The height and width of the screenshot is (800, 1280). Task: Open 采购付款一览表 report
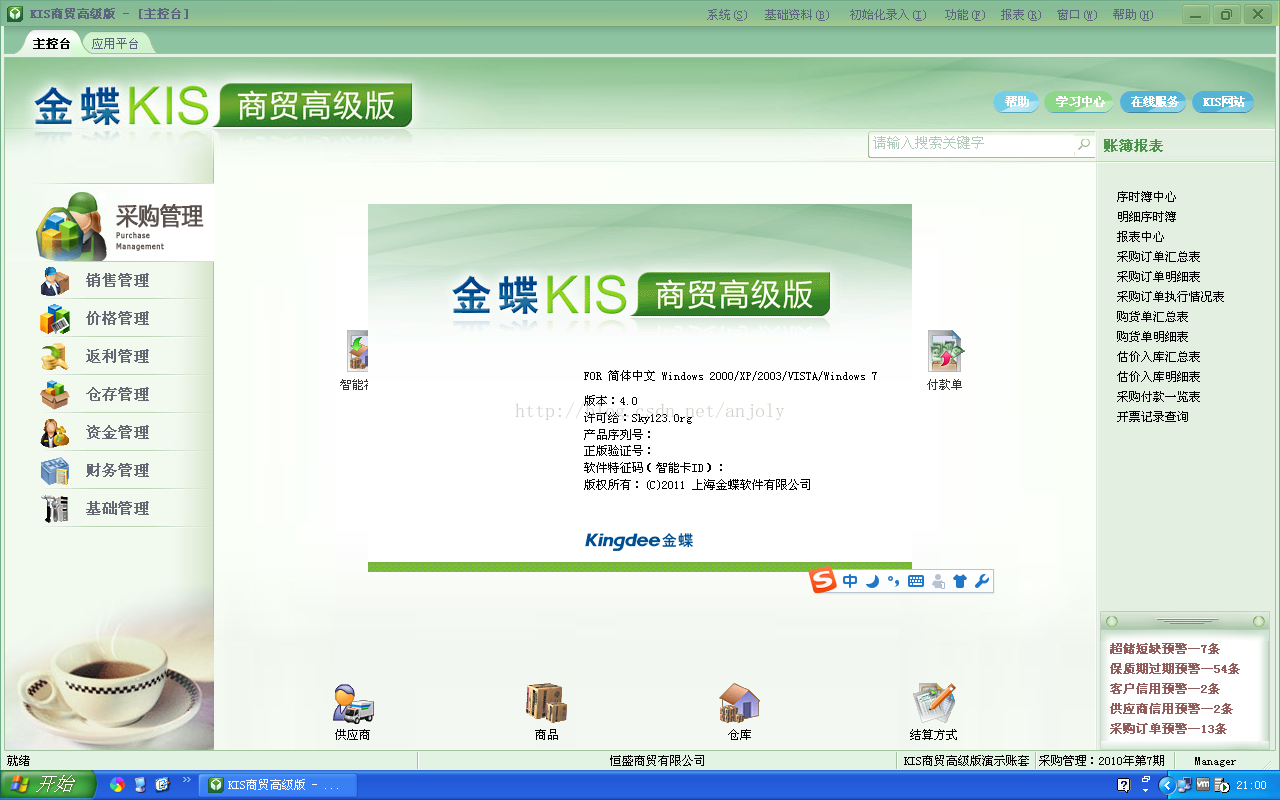1158,397
